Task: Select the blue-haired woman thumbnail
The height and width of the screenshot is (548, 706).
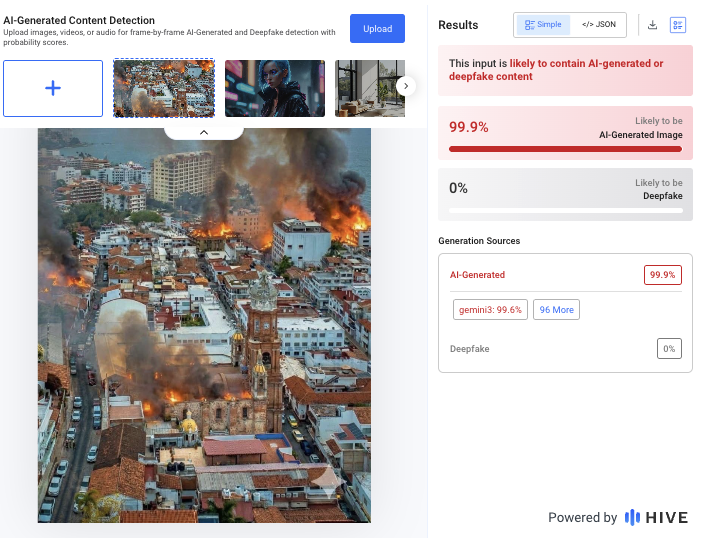Action: tap(275, 88)
